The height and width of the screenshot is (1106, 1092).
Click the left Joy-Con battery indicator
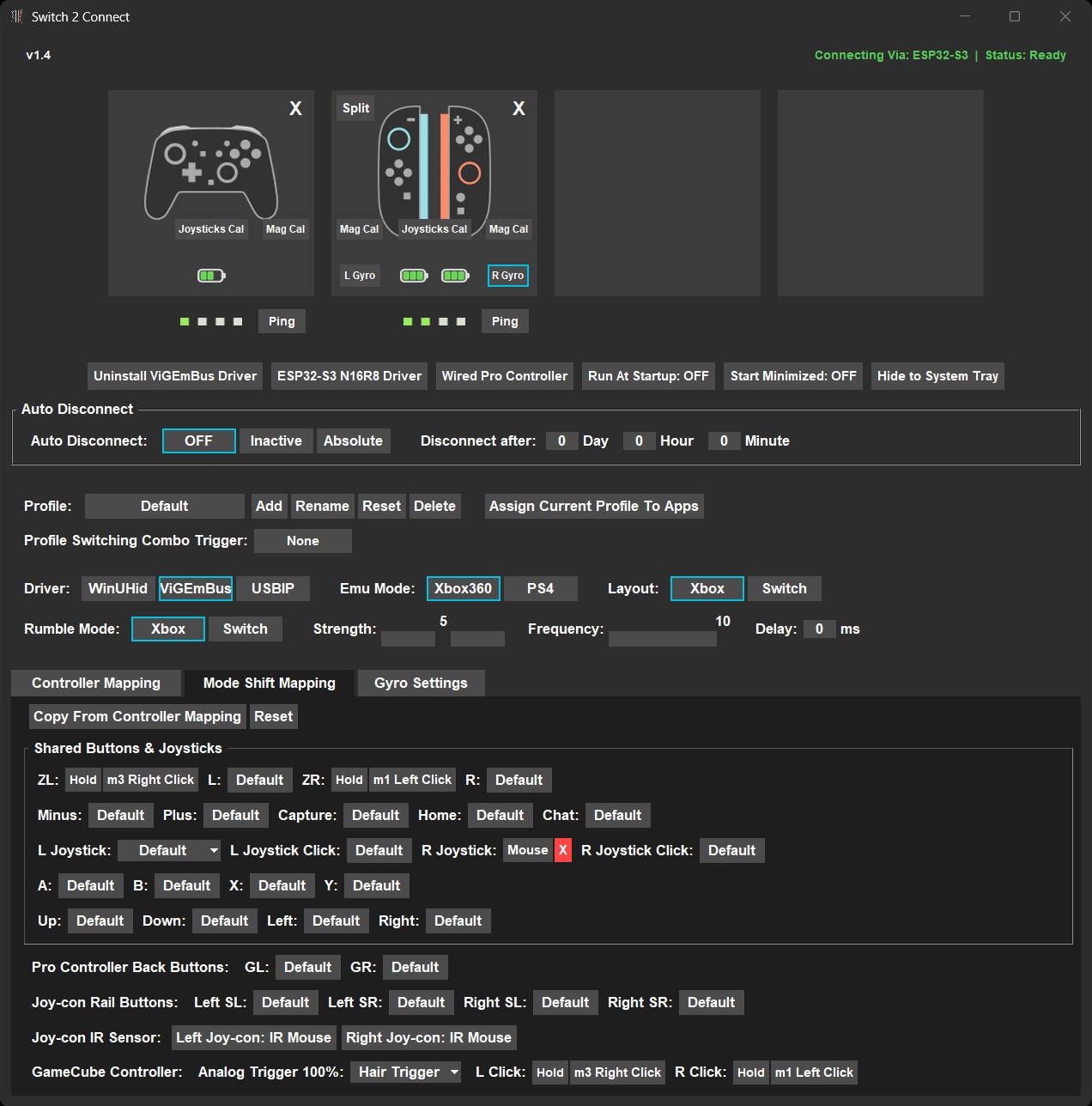click(x=415, y=276)
